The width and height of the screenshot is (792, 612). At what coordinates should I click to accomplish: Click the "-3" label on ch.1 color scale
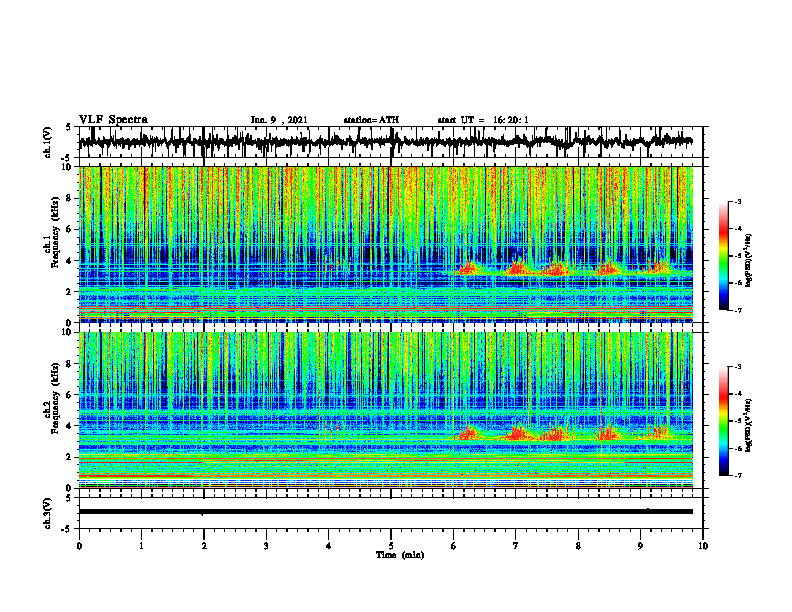click(736, 201)
